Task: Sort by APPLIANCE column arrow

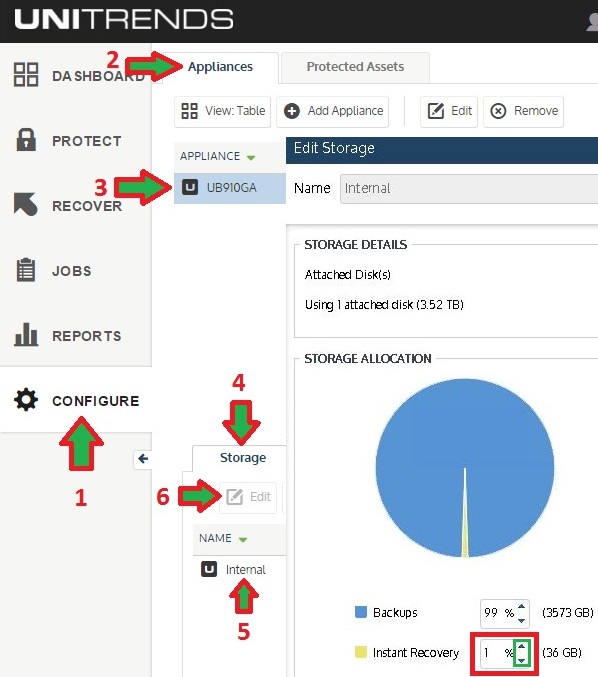Action: coord(251,158)
